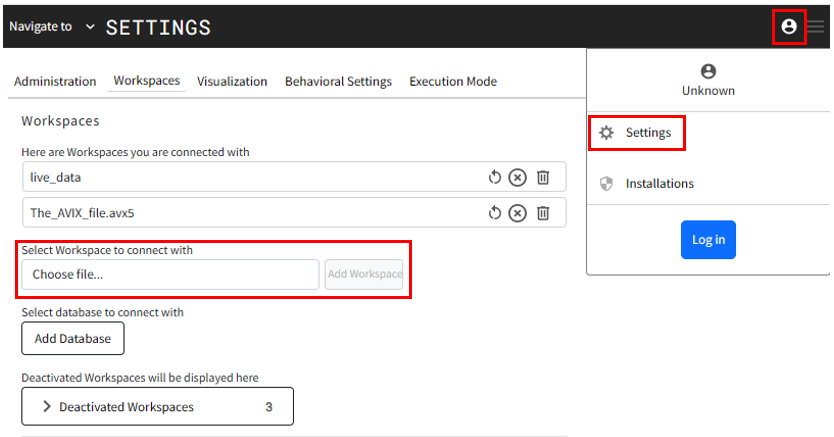Open the Visualization tab
Image resolution: width=834 pixels, height=437 pixels.
tap(232, 81)
